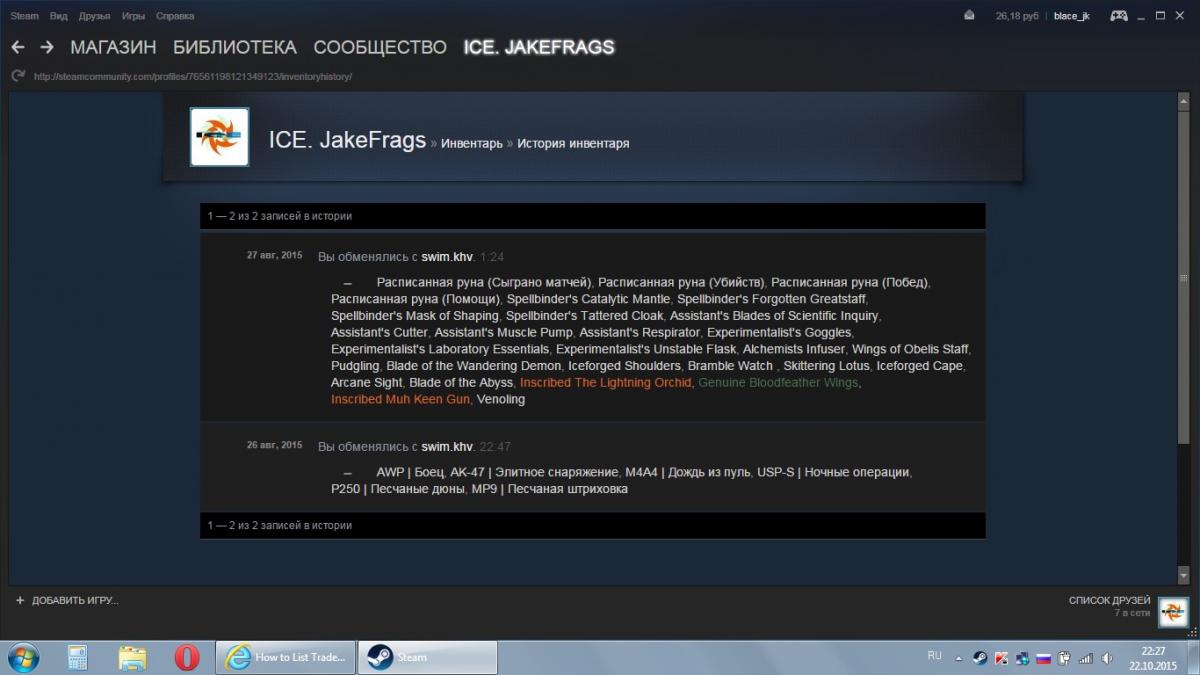Click Genuine Bloodfeather Wings item
The height and width of the screenshot is (675, 1200).
pyautogui.click(x=777, y=383)
